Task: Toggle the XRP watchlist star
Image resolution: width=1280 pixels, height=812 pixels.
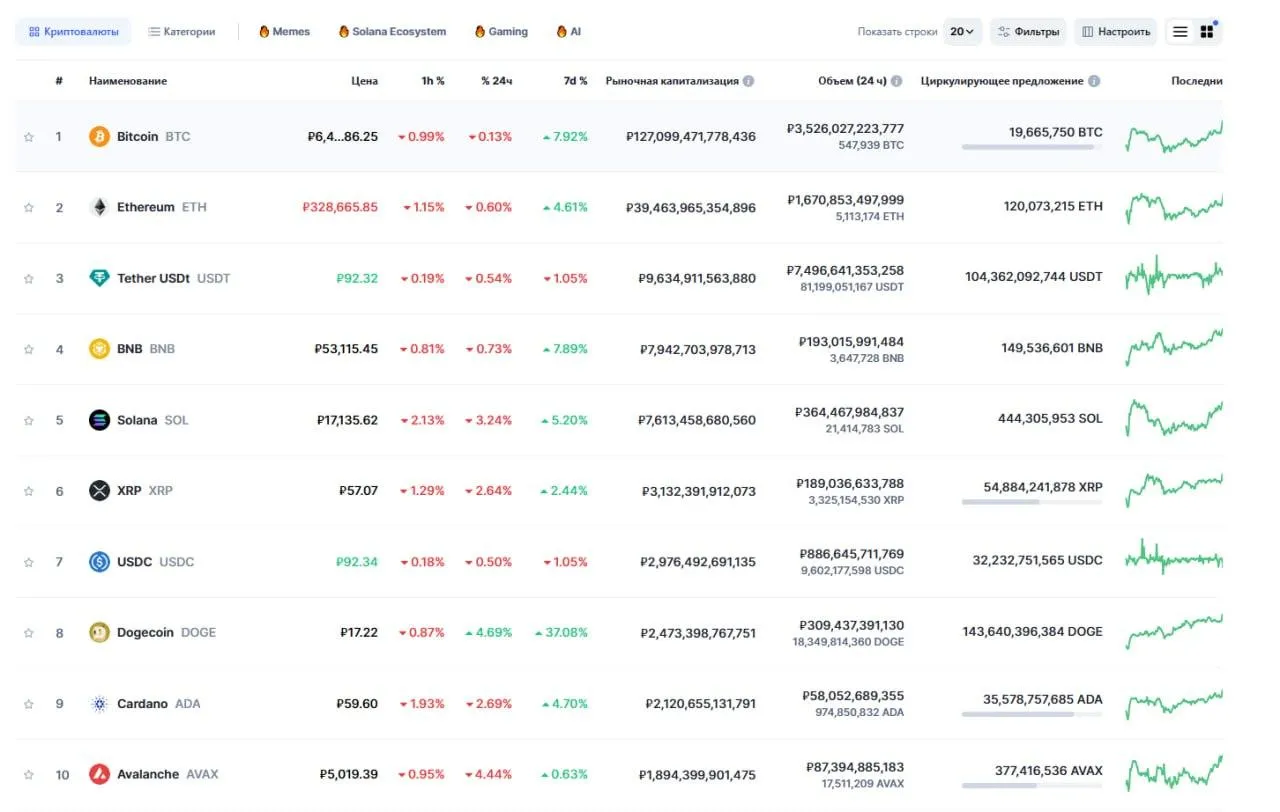Action: click(x=29, y=491)
